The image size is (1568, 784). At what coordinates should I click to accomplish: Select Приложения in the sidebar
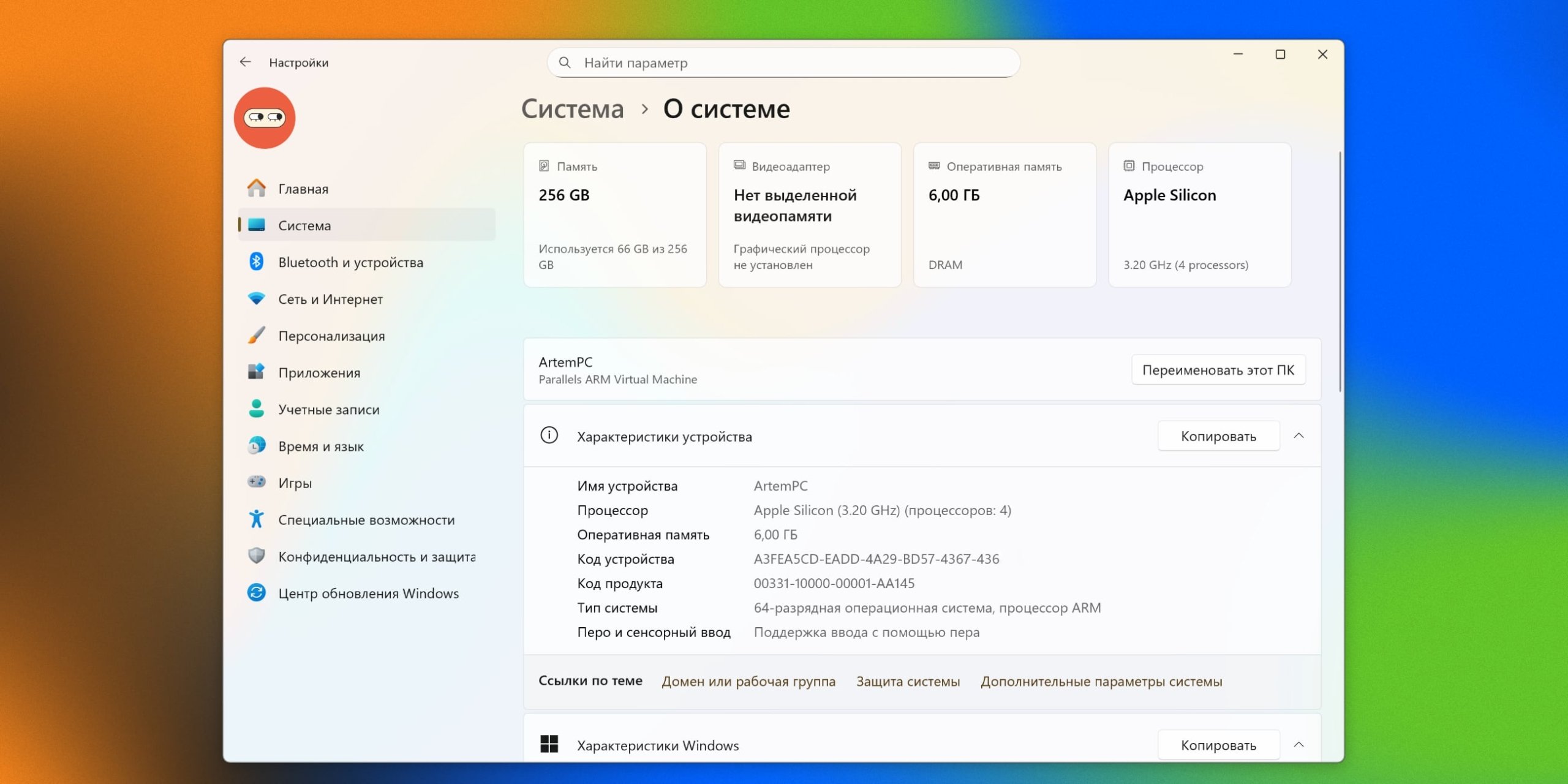pyautogui.click(x=319, y=372)
